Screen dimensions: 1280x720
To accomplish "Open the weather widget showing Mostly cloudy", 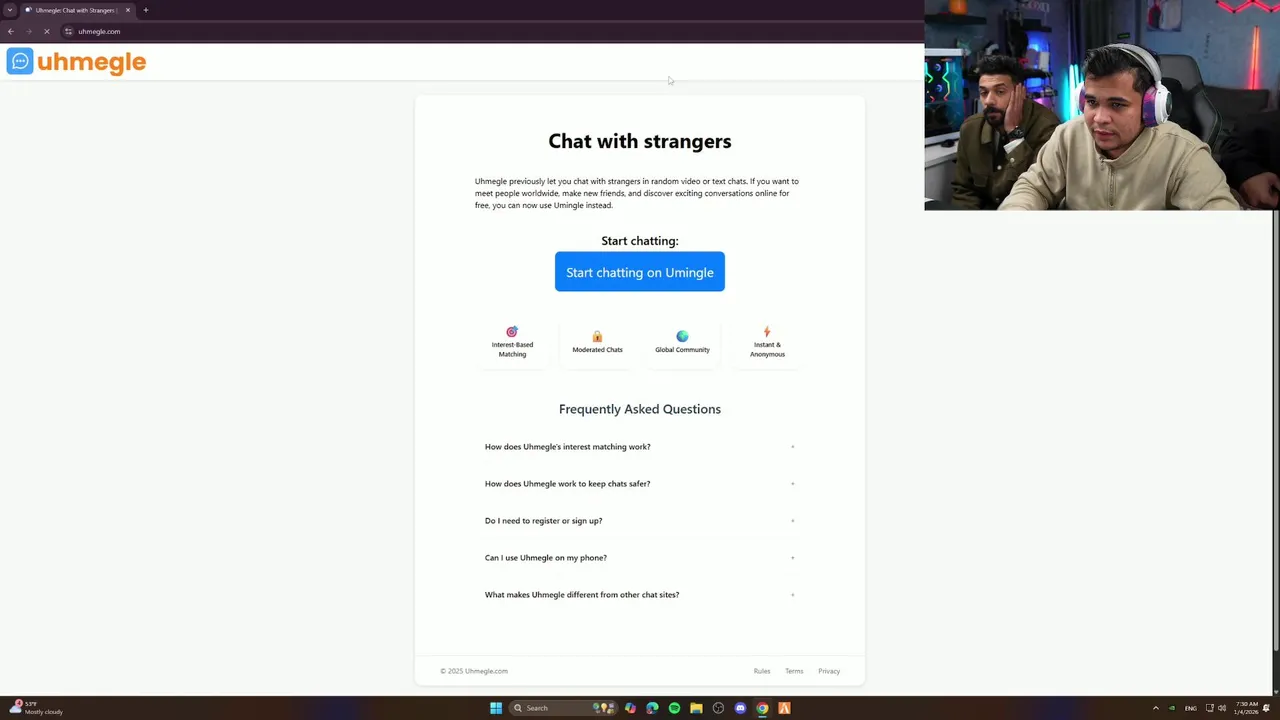I will click(x=36, y=708).
